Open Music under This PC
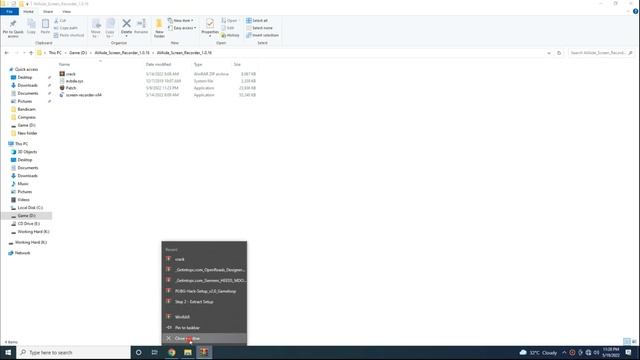The height and width of the screenshot is (360, 640). (23, 184)
